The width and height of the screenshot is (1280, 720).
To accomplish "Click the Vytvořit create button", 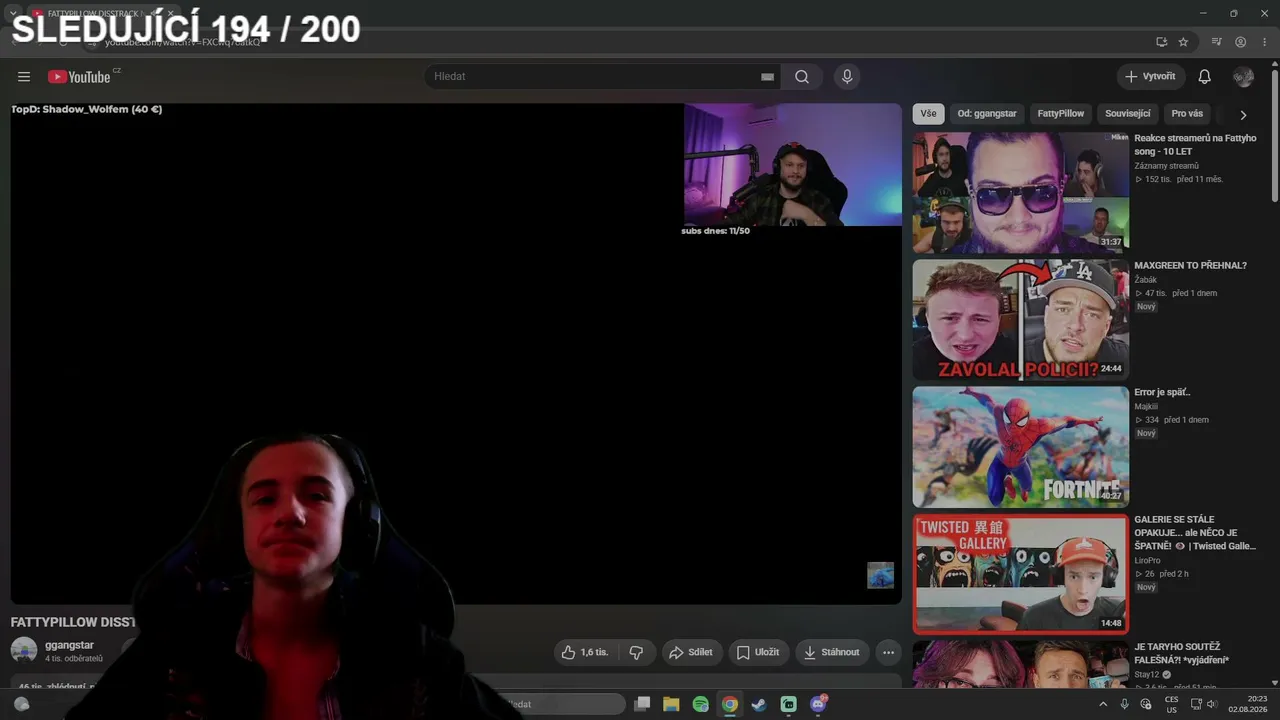I will coord(1150,77).
